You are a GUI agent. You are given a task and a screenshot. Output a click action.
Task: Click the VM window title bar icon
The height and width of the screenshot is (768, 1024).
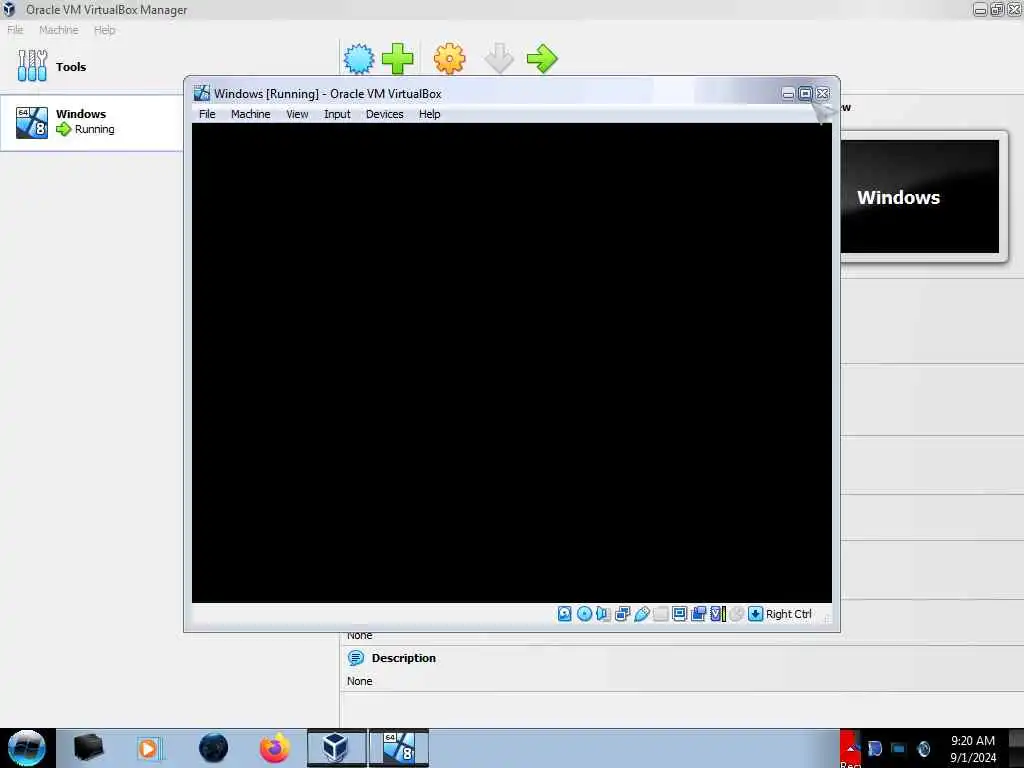[202, 93]
